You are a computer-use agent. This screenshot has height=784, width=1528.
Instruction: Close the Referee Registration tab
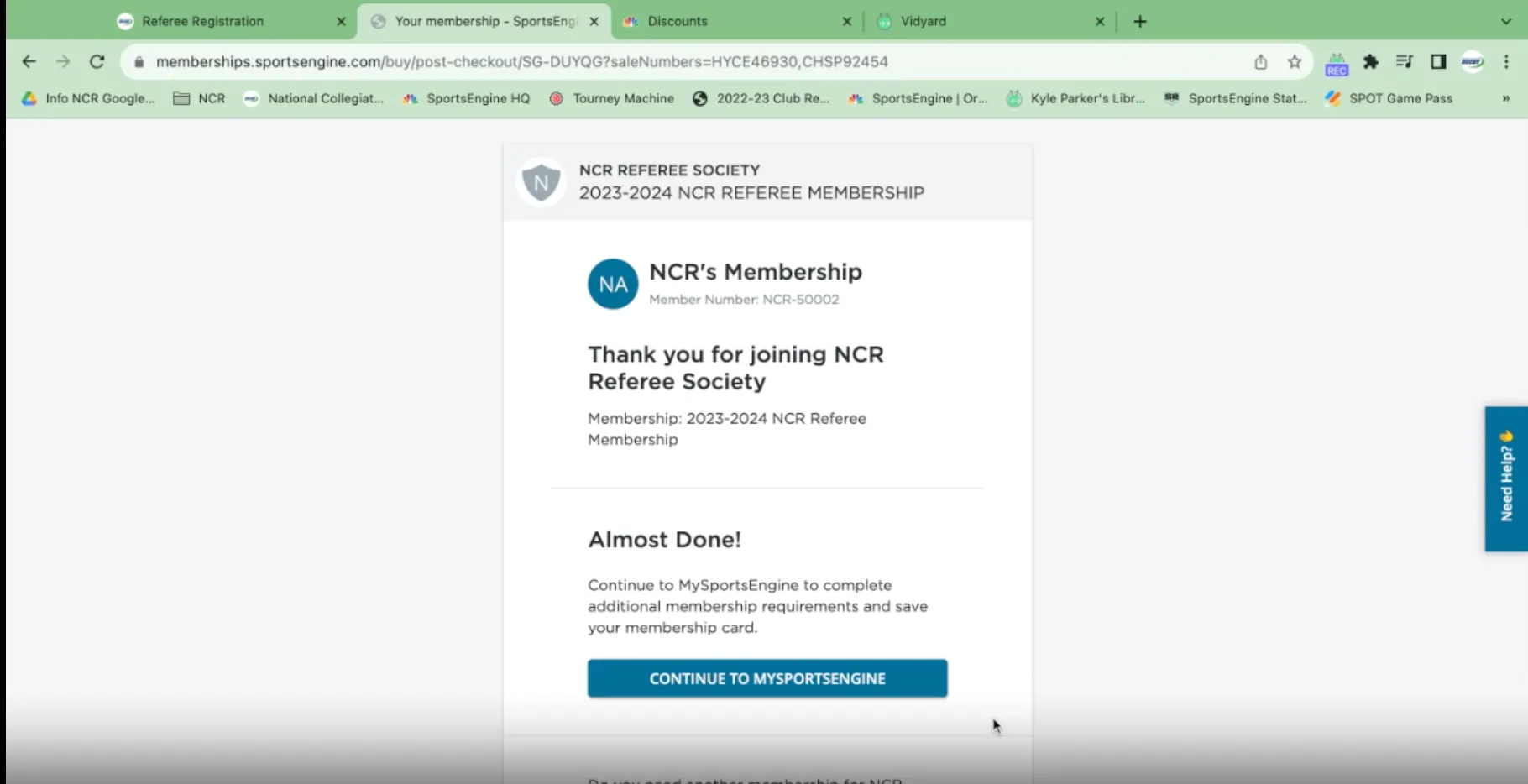point(341,22)
